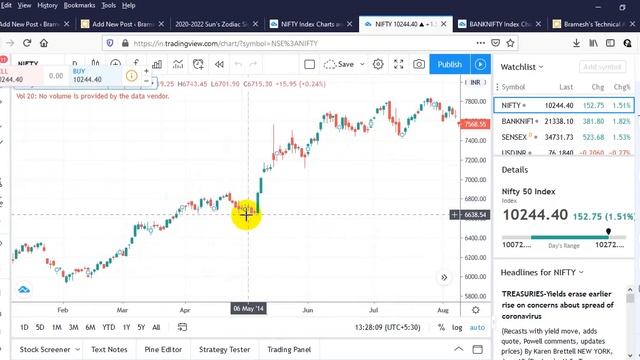This screenshot has width=640, height=360.
Task: Save page to Pocket
Action: (496, 43)
